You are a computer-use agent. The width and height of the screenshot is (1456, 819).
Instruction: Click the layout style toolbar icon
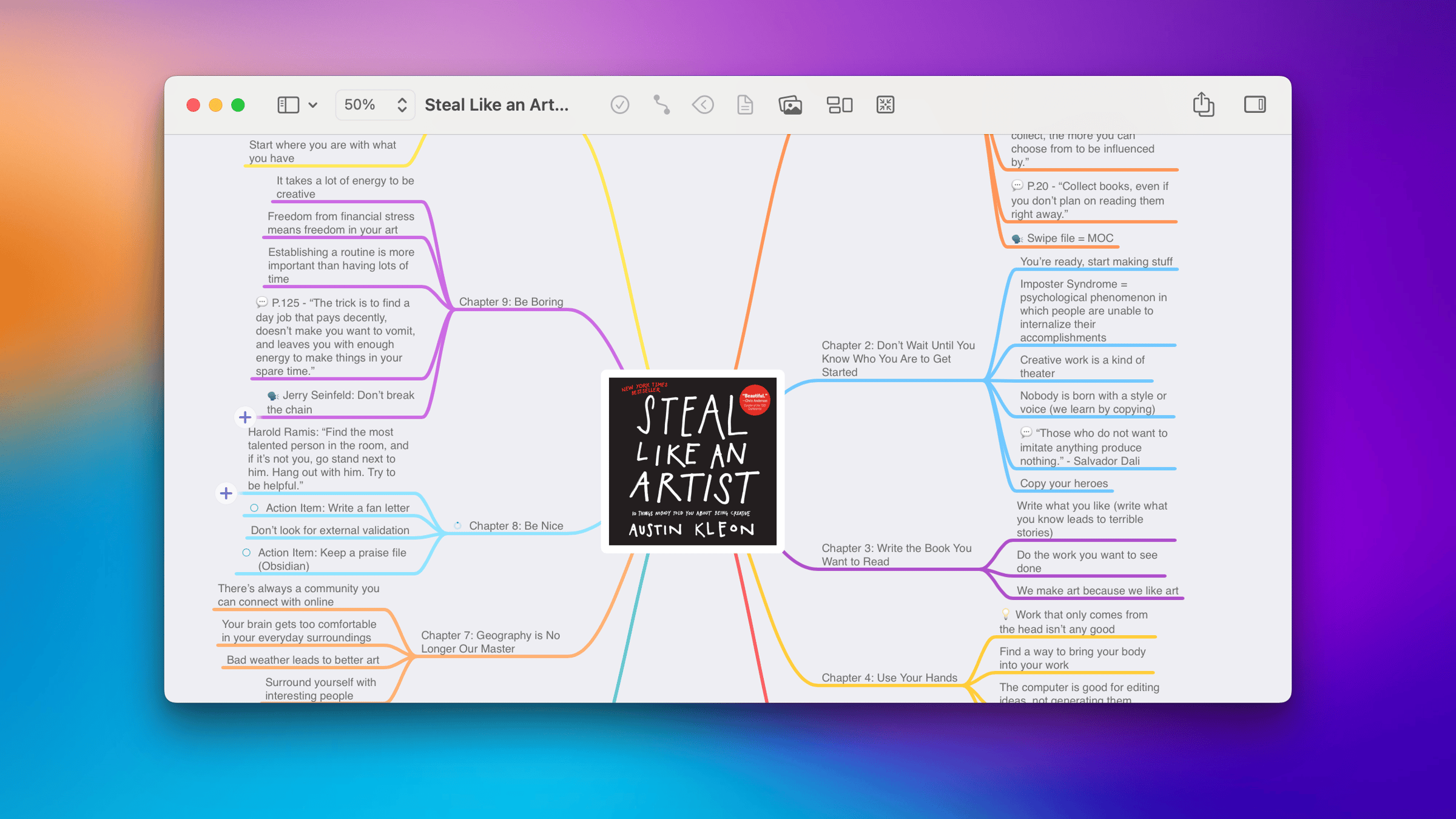(x=840, y=105)
